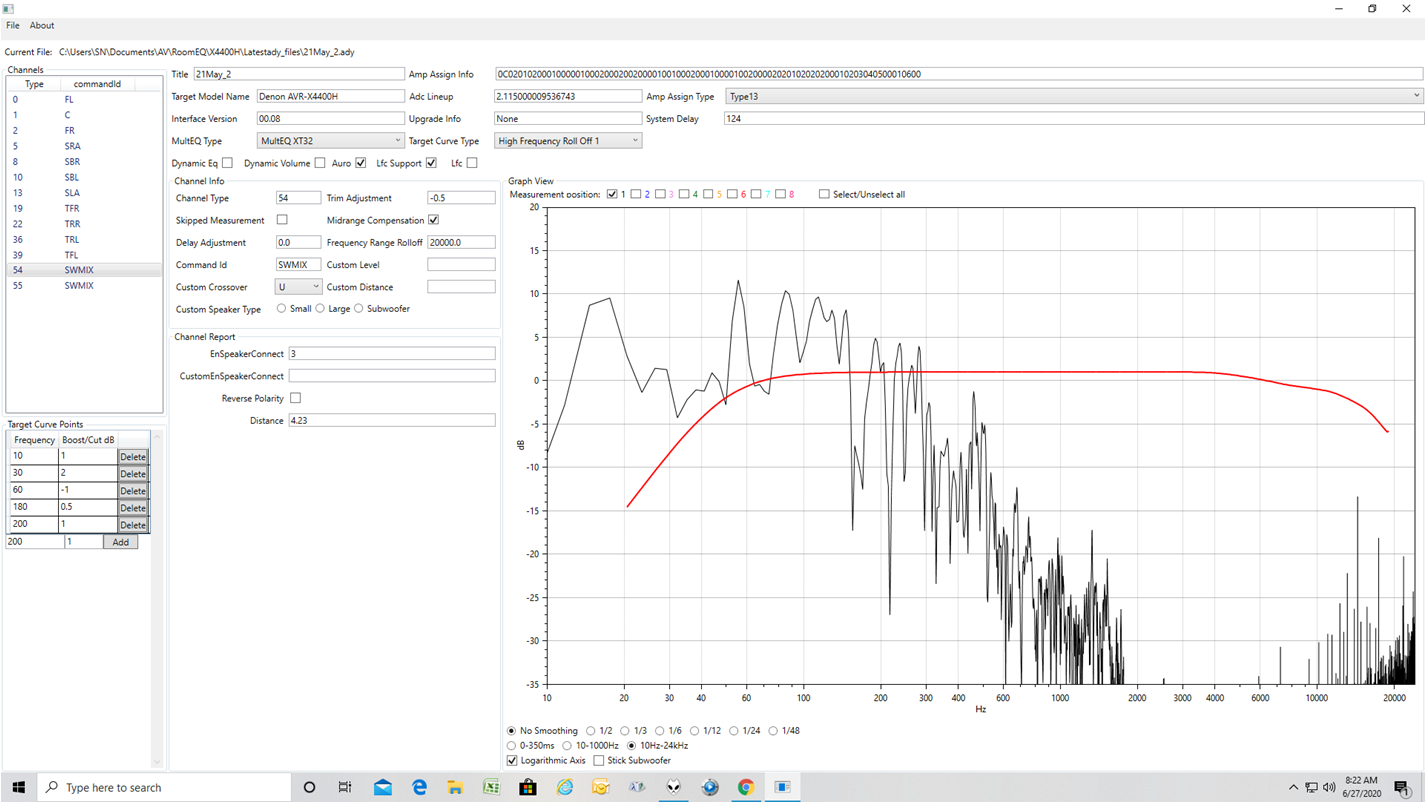Open Outlook envelope icon in taskbar
The image size is (1426, 803).
pyautogui.click(x=600, y=787)
